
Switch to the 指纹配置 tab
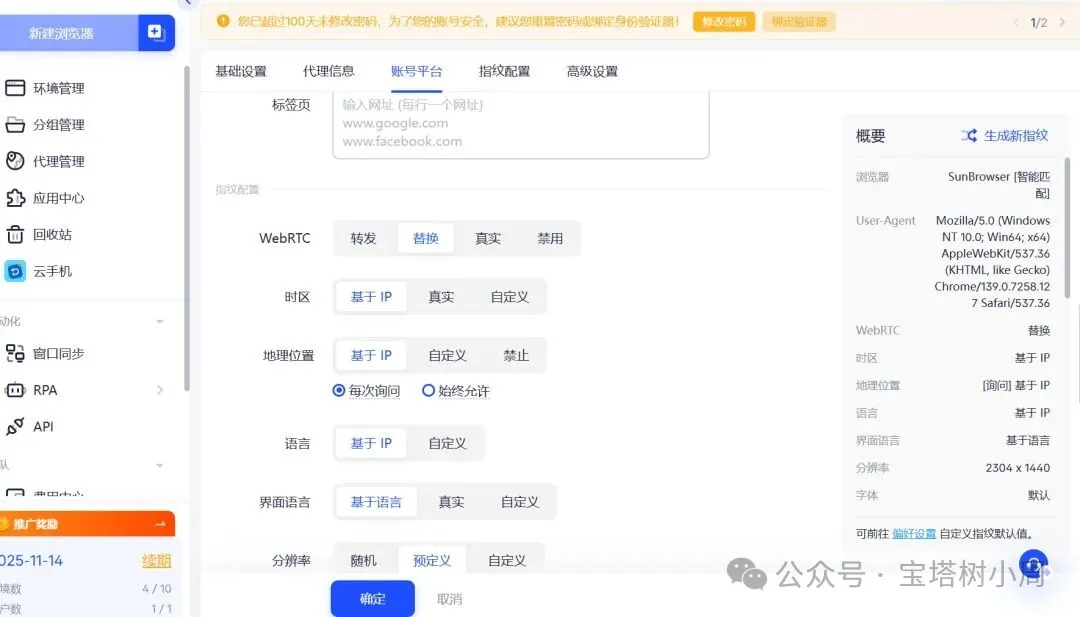click(504, 71)
